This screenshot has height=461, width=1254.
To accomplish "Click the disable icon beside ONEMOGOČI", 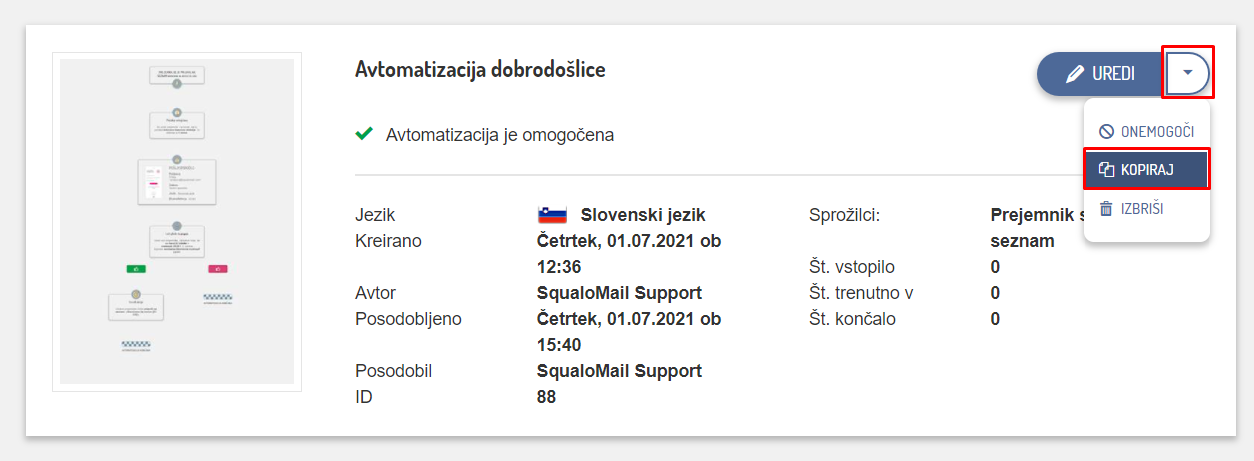I will 1106,132.
